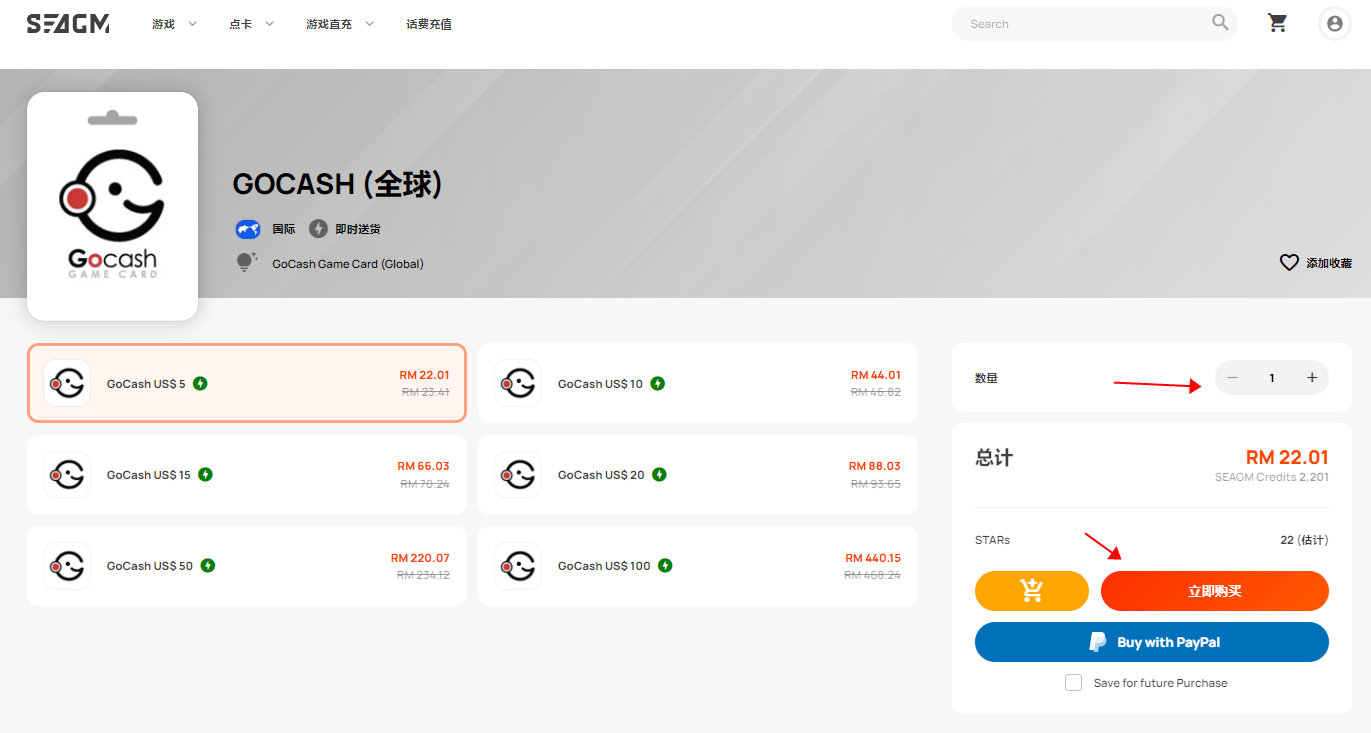Click the globe International region icon
This screenshot has height=733, width=1371.
248,229
